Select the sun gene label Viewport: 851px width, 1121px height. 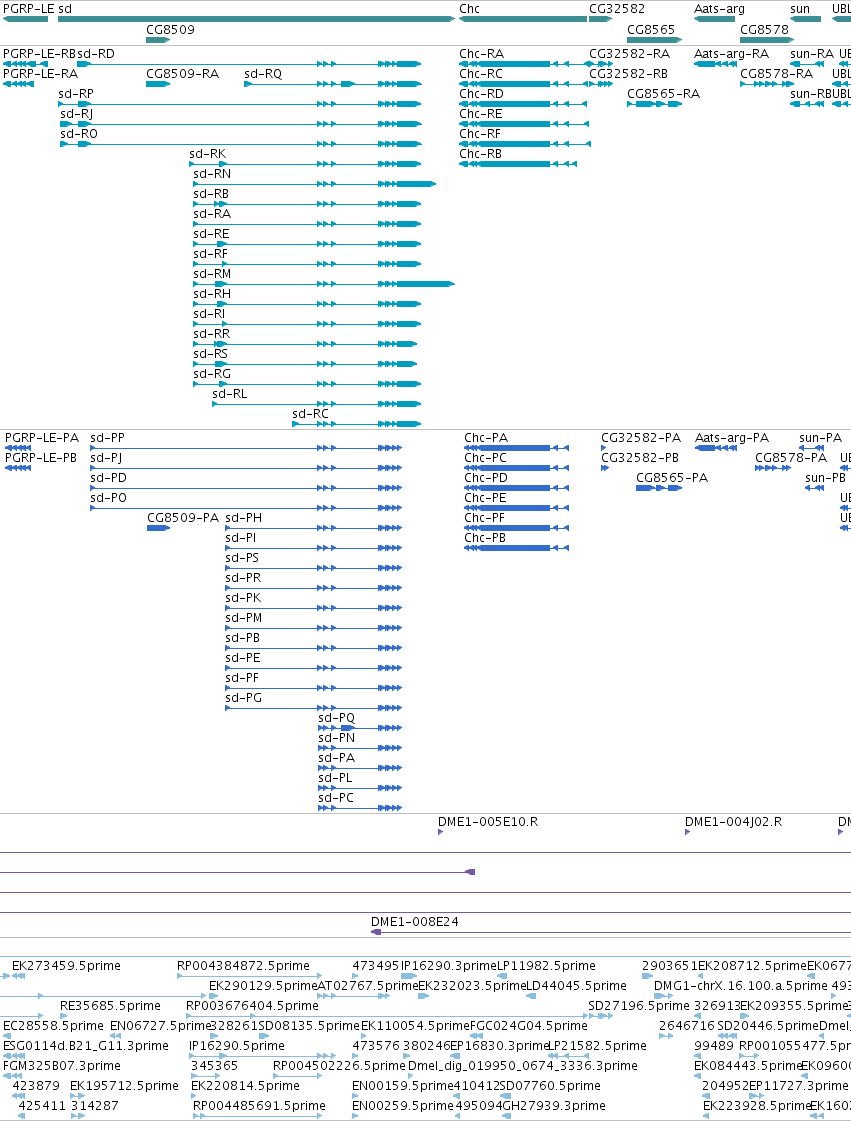800,9
